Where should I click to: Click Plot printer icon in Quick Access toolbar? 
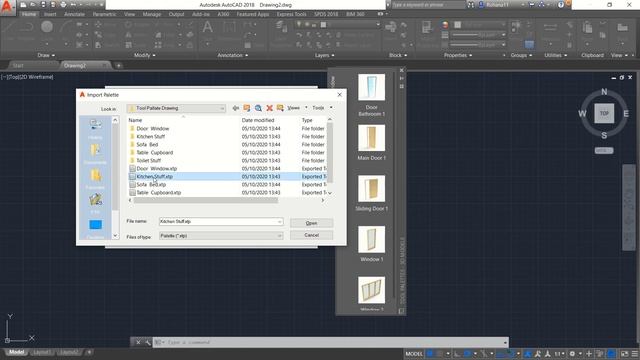coord(63,5)
